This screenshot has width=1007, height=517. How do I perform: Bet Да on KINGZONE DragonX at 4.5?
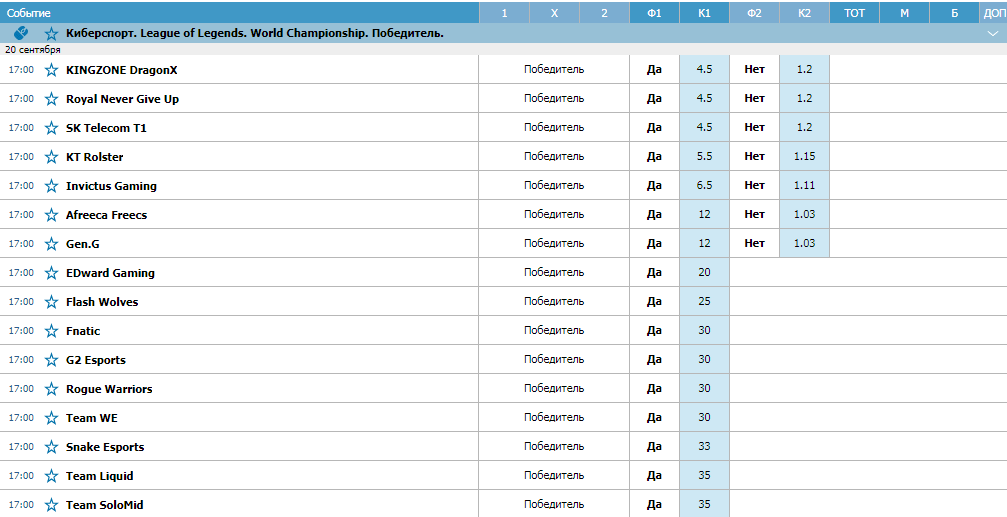705,69
